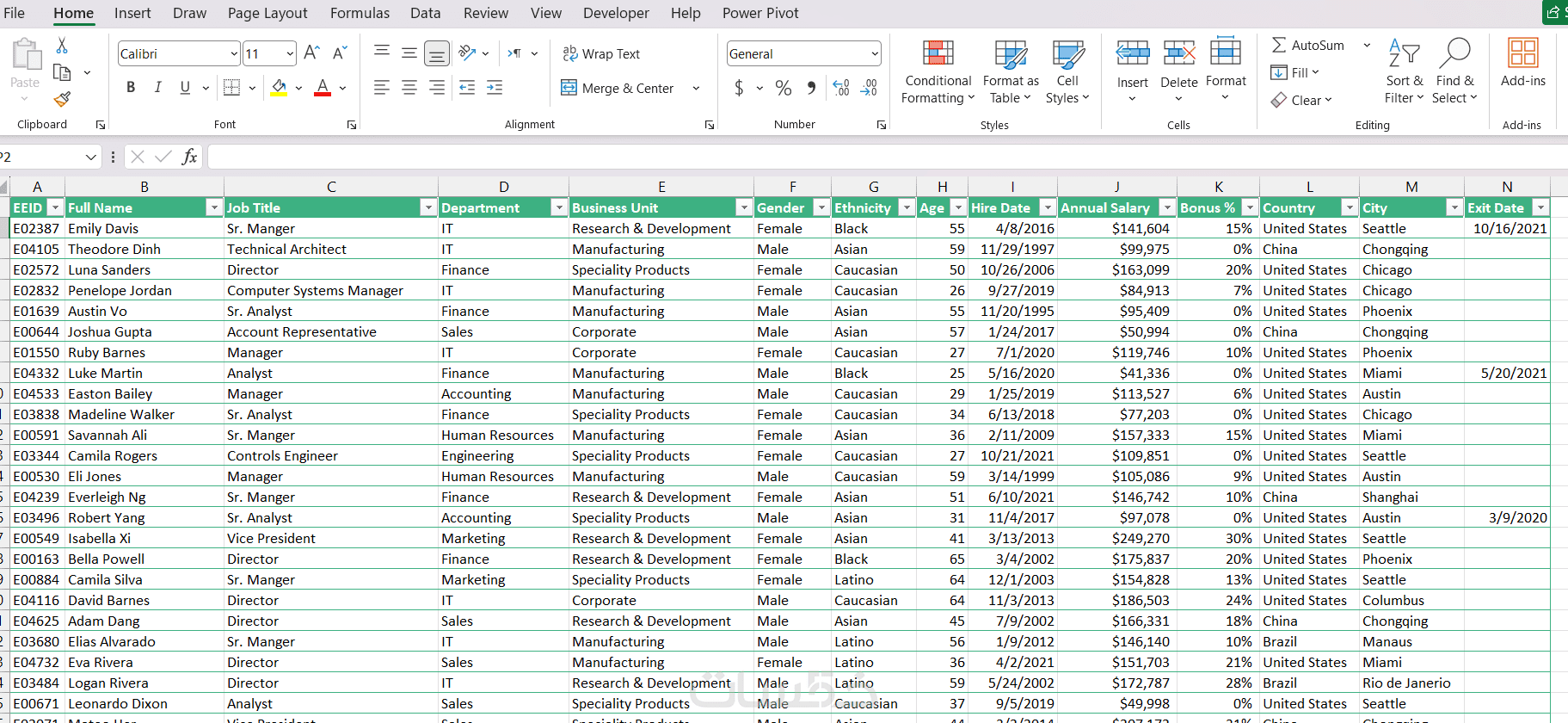The height and width of the screenshot is (723, 1568).
Task: Open Find & Select menu
Action: tap(1454, 72)
